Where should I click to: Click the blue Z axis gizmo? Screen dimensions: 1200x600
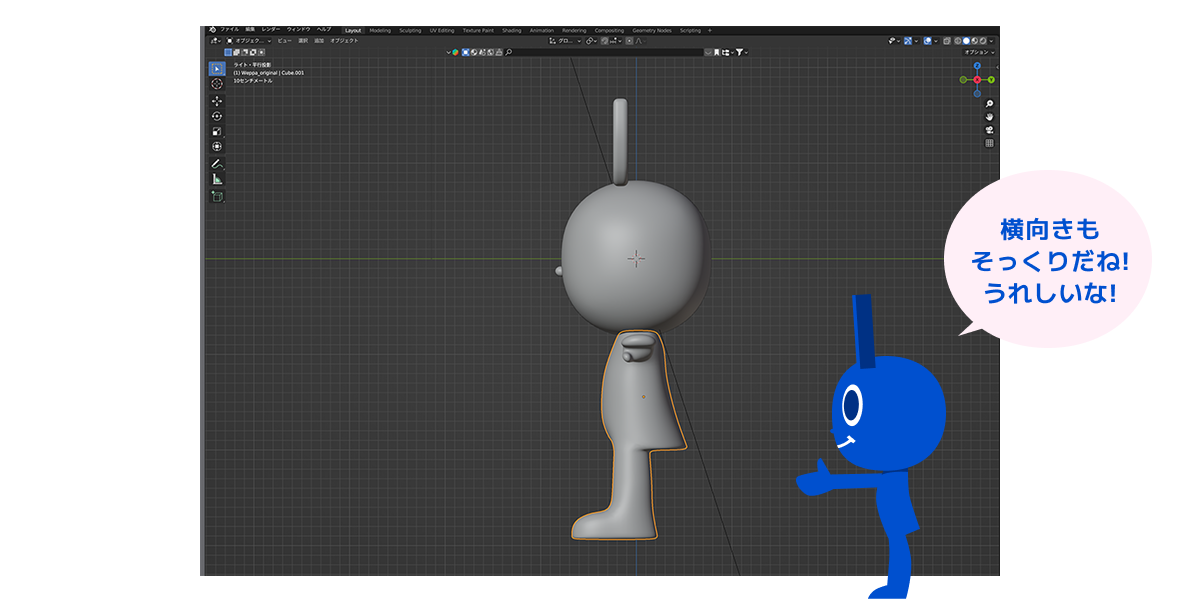977,67
